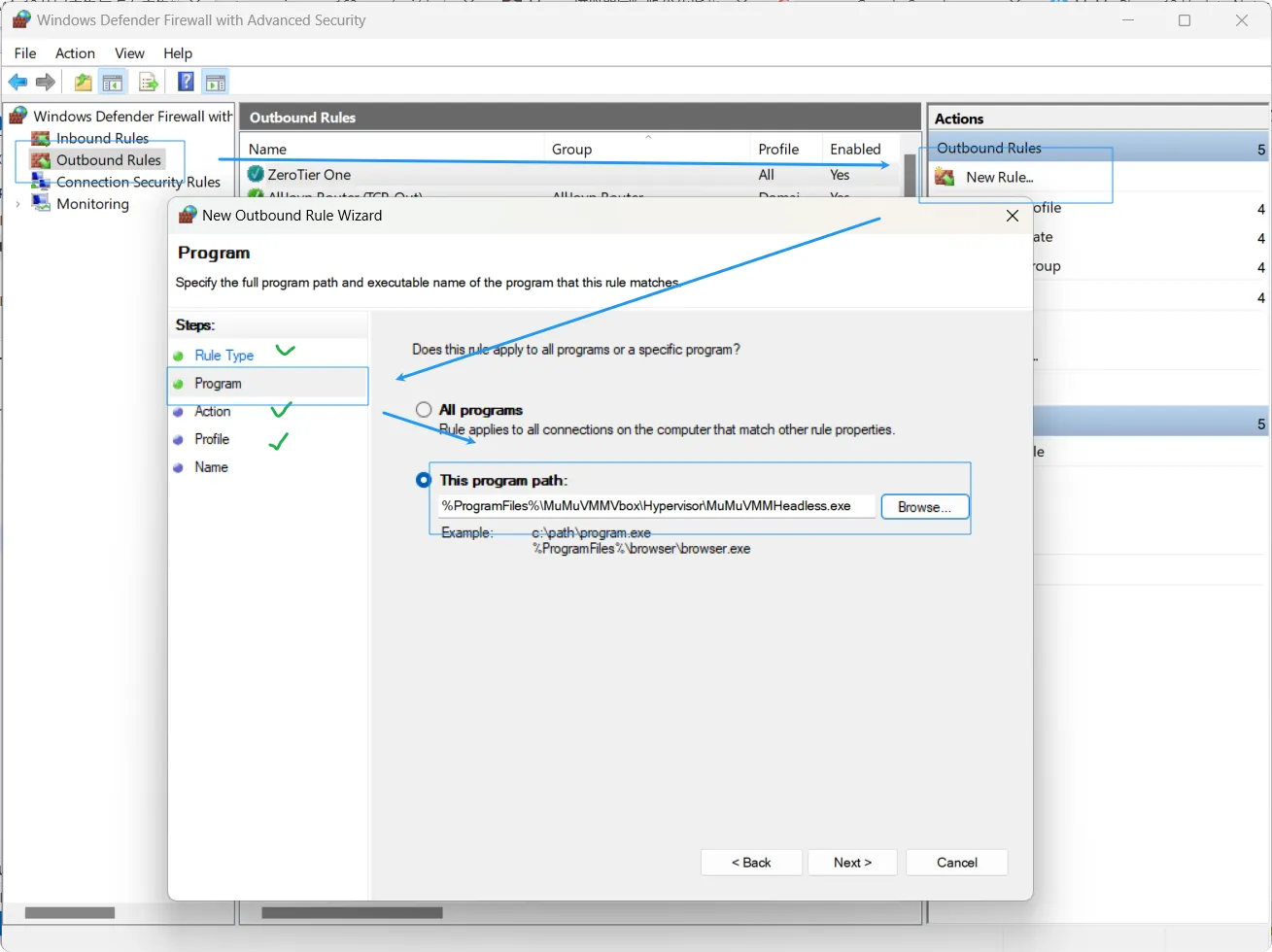The image size is (1272, 952).
Task: Select Inbound Rules in the console tree
Action: click(102, 138)
